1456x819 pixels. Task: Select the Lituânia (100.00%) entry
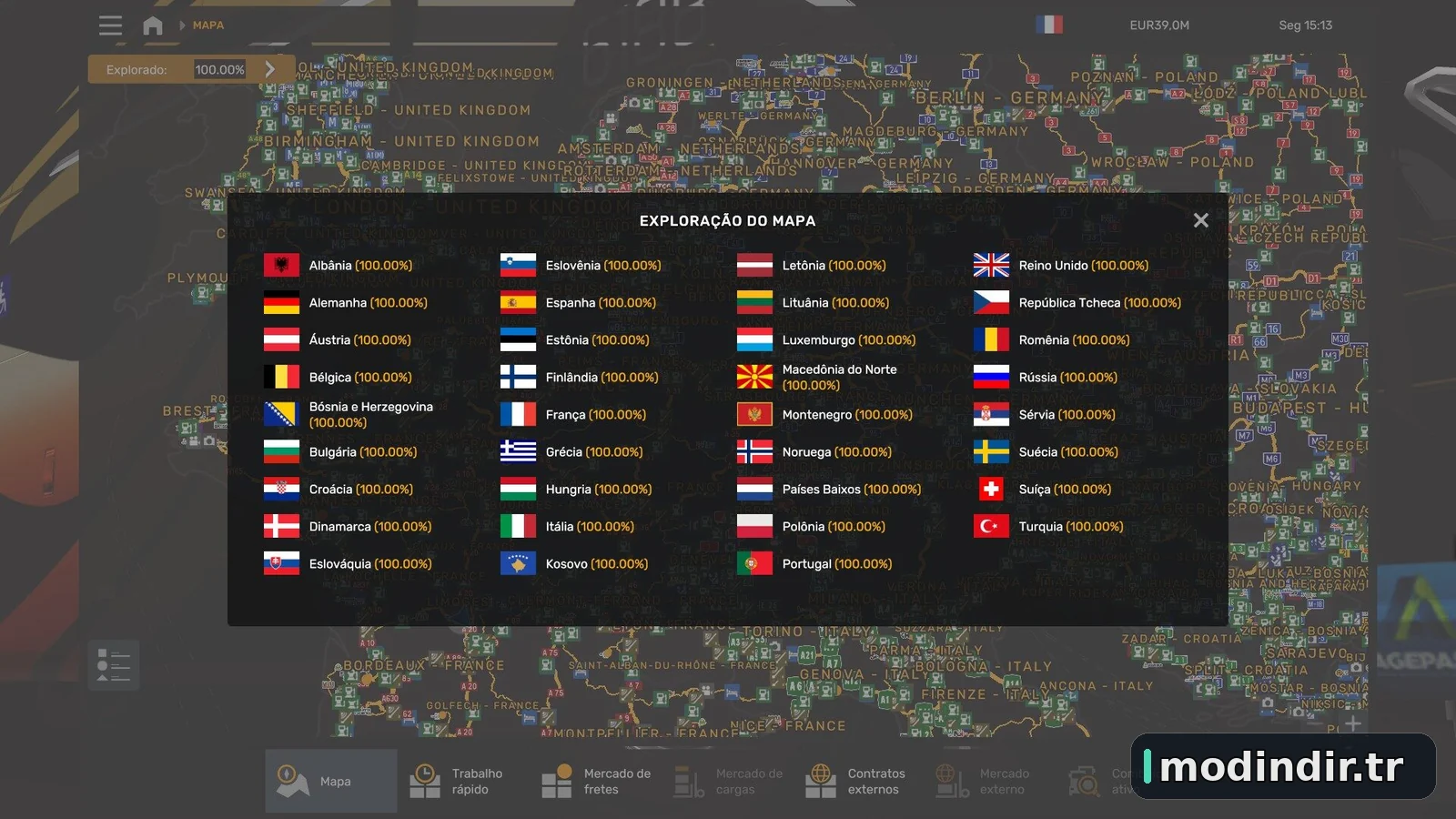coord(814,302)
